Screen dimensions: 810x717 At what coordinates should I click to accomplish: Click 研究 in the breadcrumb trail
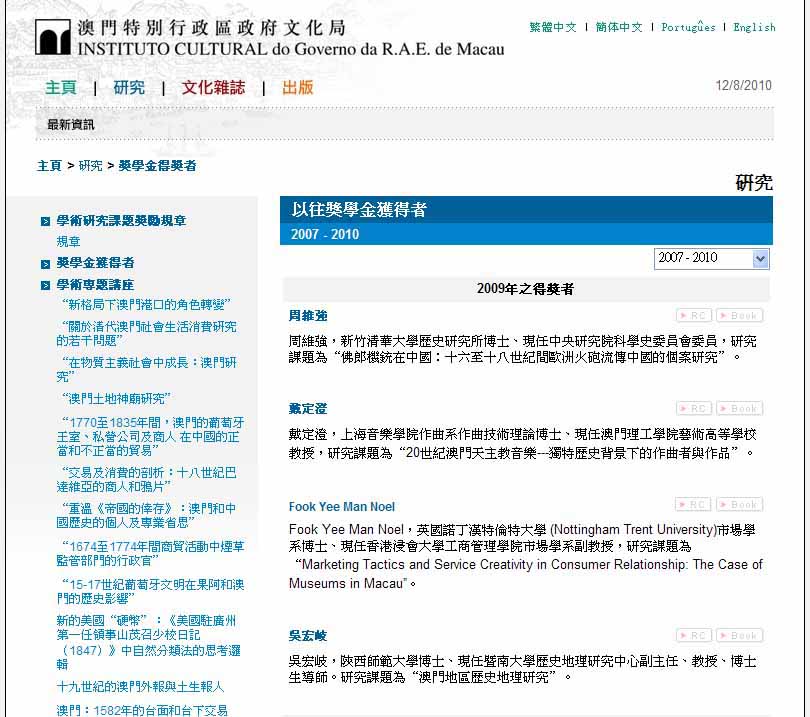90,165
